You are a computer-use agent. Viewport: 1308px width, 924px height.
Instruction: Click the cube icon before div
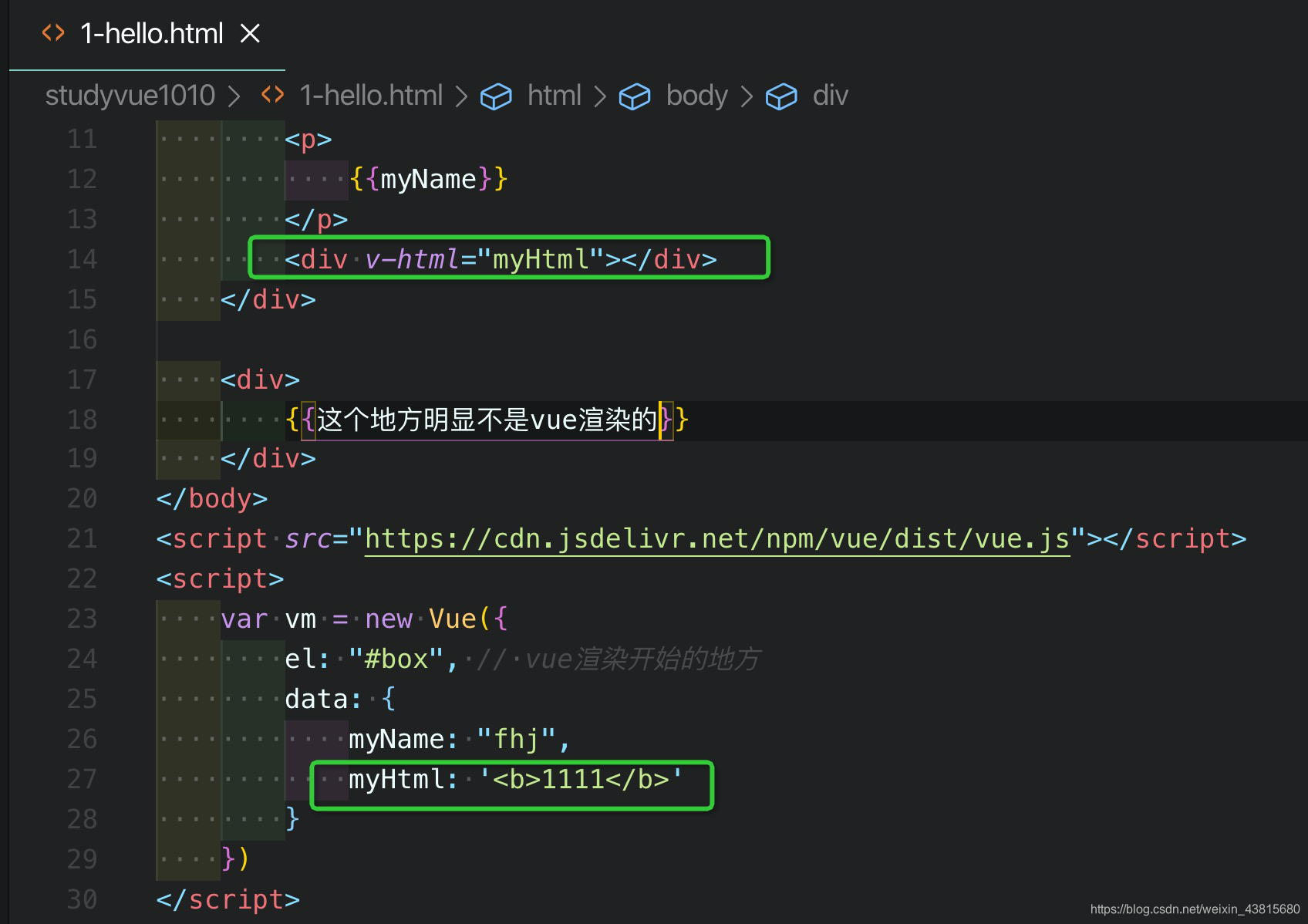(781, 96)
